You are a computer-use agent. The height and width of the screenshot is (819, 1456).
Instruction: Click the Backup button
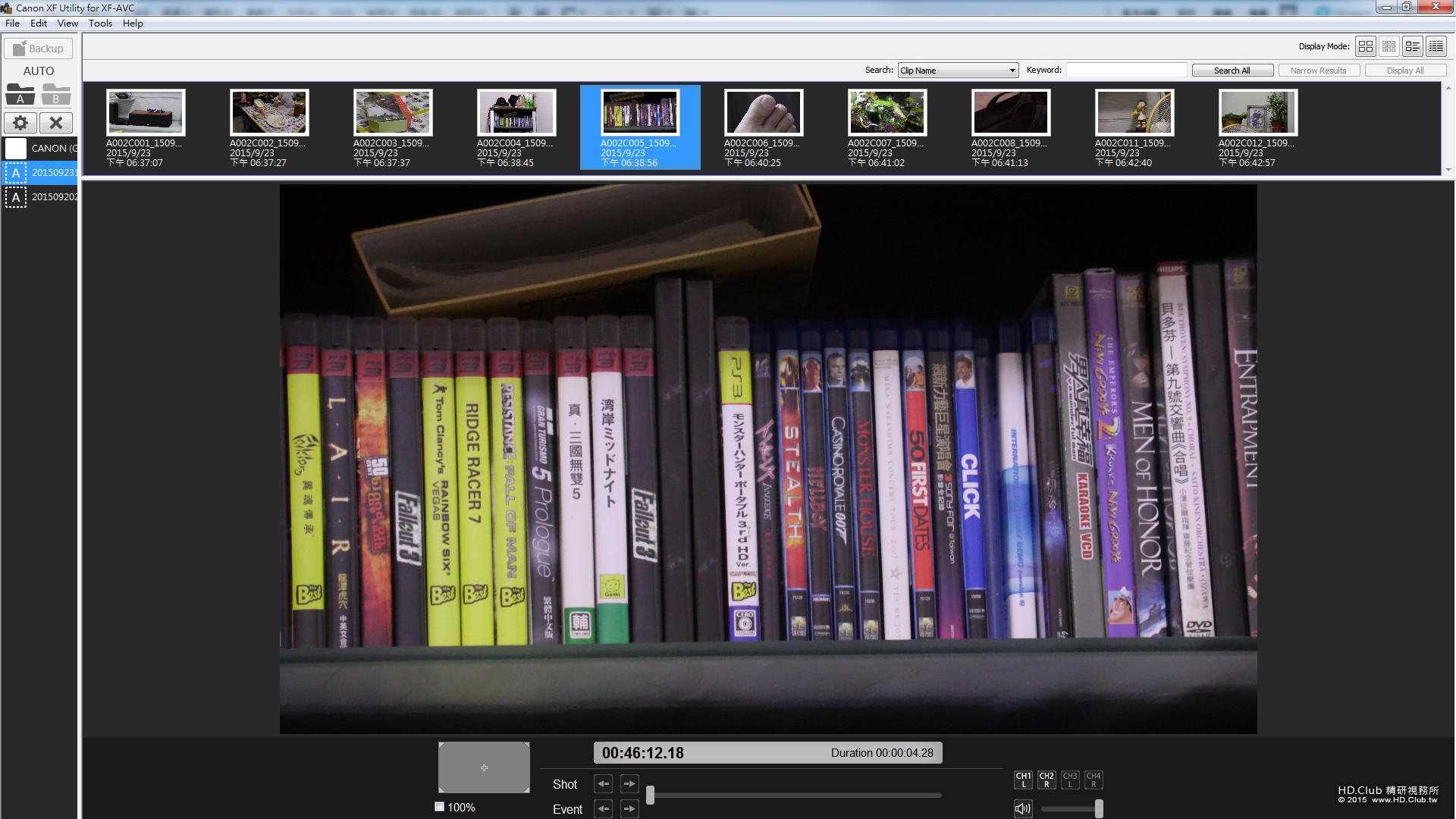tap(39, 49)
